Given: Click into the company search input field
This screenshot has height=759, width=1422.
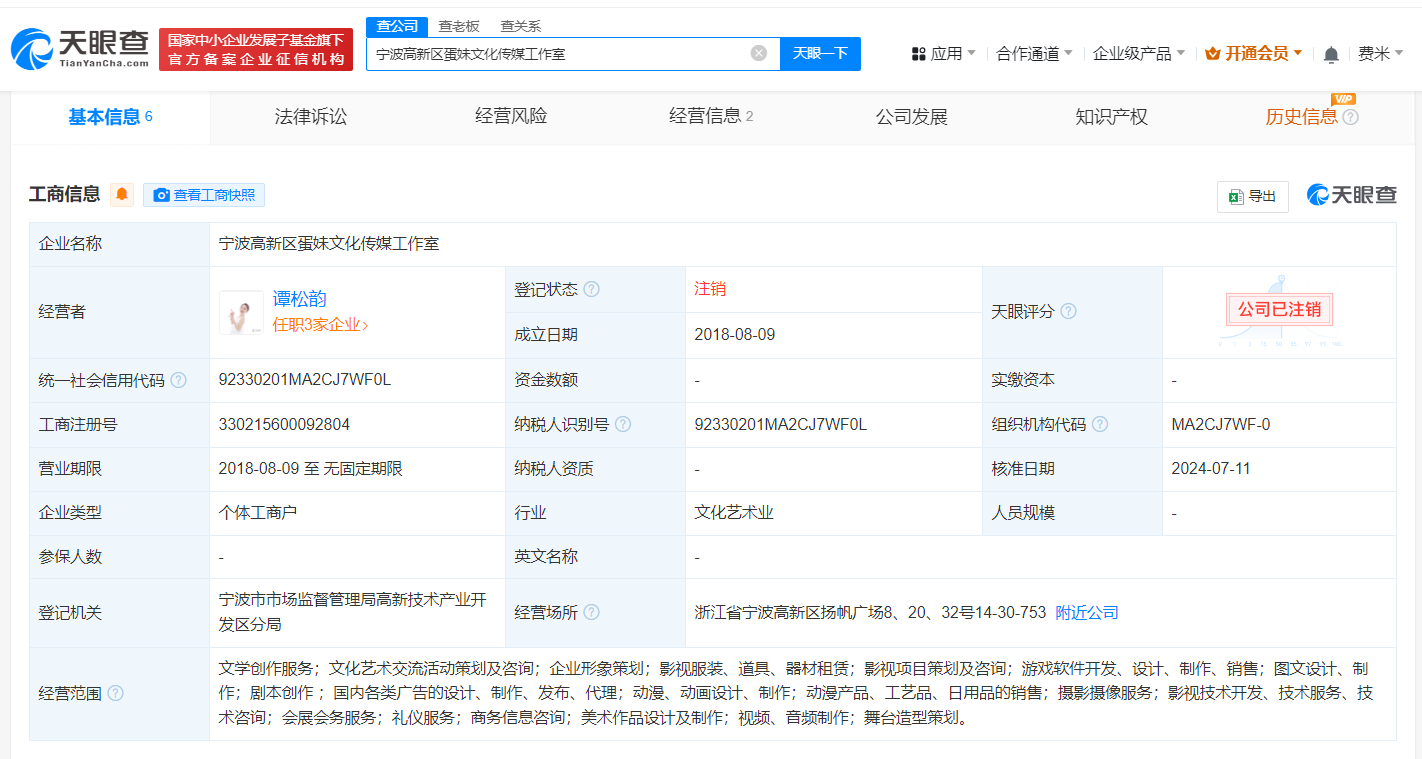Looking at the screenshot, I should (555, 54).
